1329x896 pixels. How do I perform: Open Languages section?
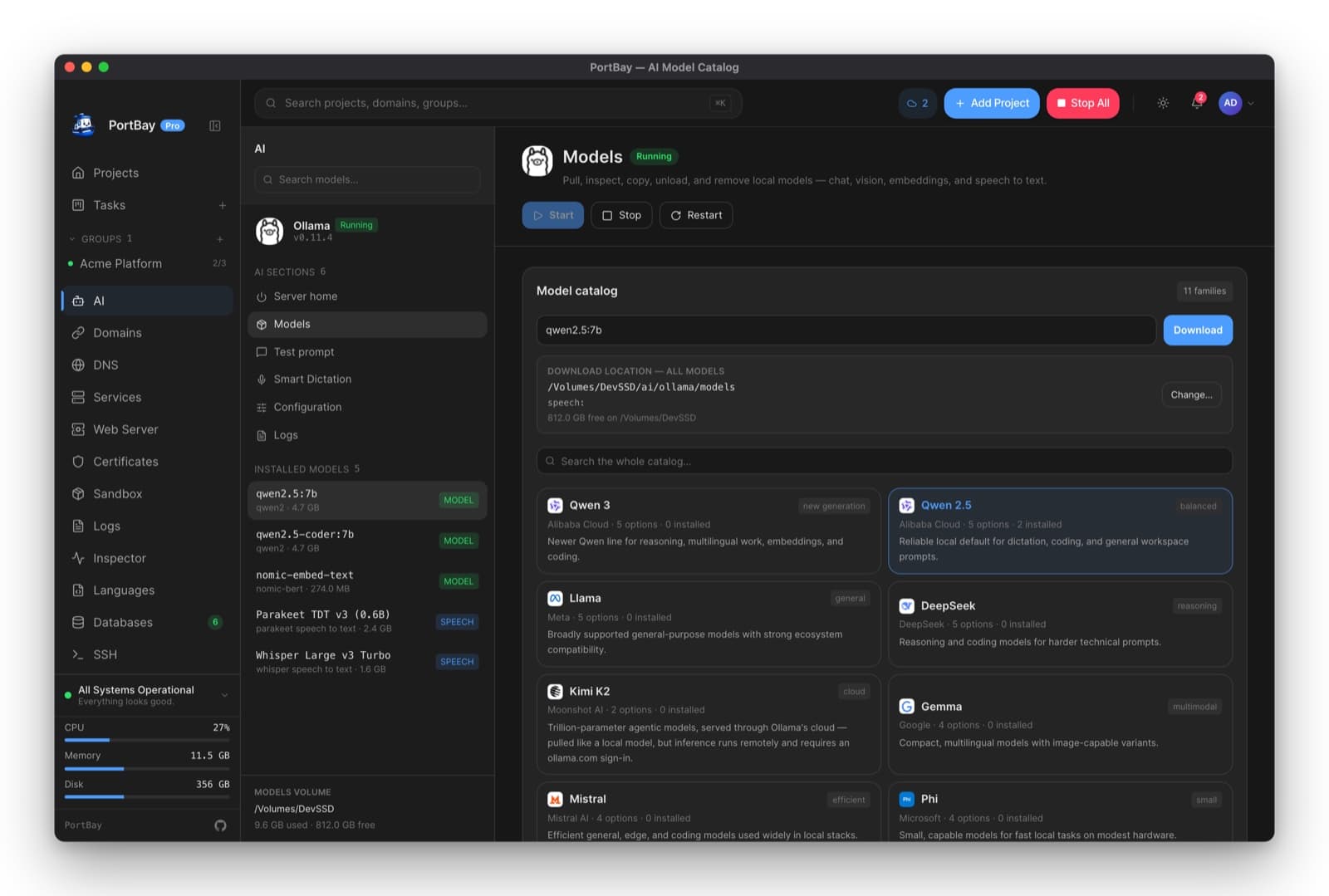coord(146,590)
